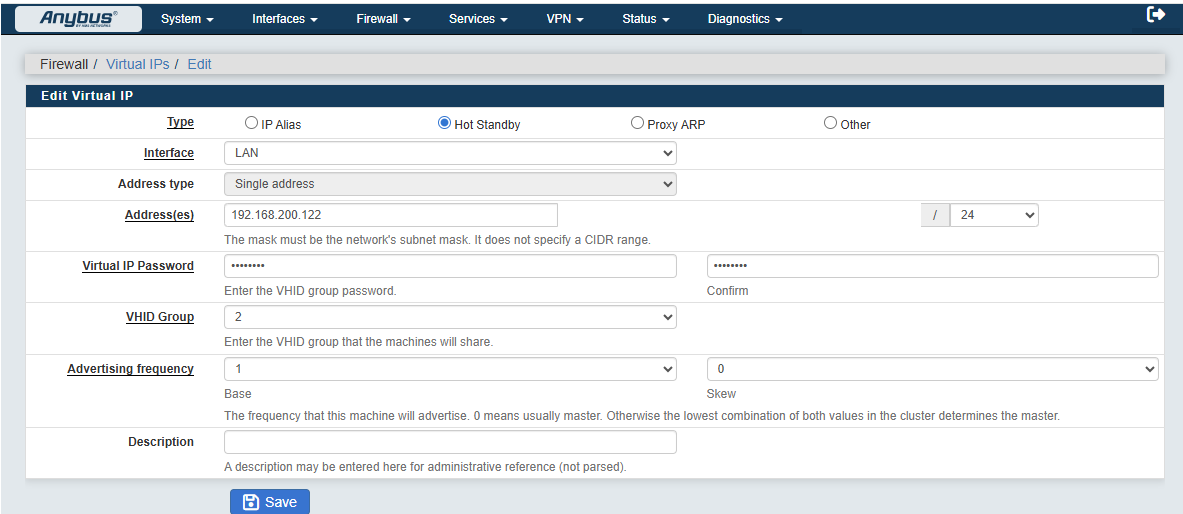The height and width of the screenshot is (514, 1183).
Task: Open the advertising Base frequency dropdown
Action: 450,369
